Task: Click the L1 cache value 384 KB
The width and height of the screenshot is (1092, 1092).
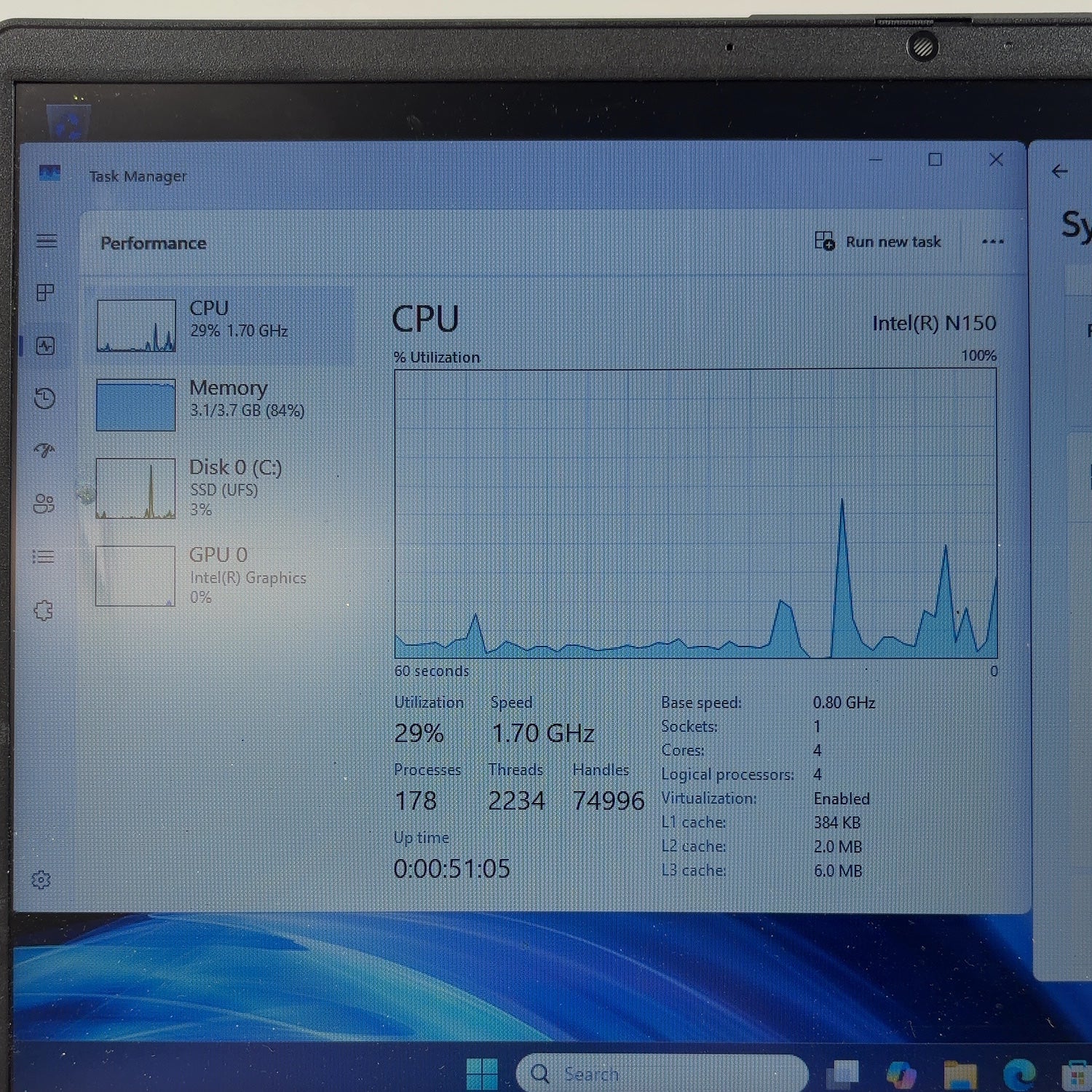Action: [x=837, y=823]
